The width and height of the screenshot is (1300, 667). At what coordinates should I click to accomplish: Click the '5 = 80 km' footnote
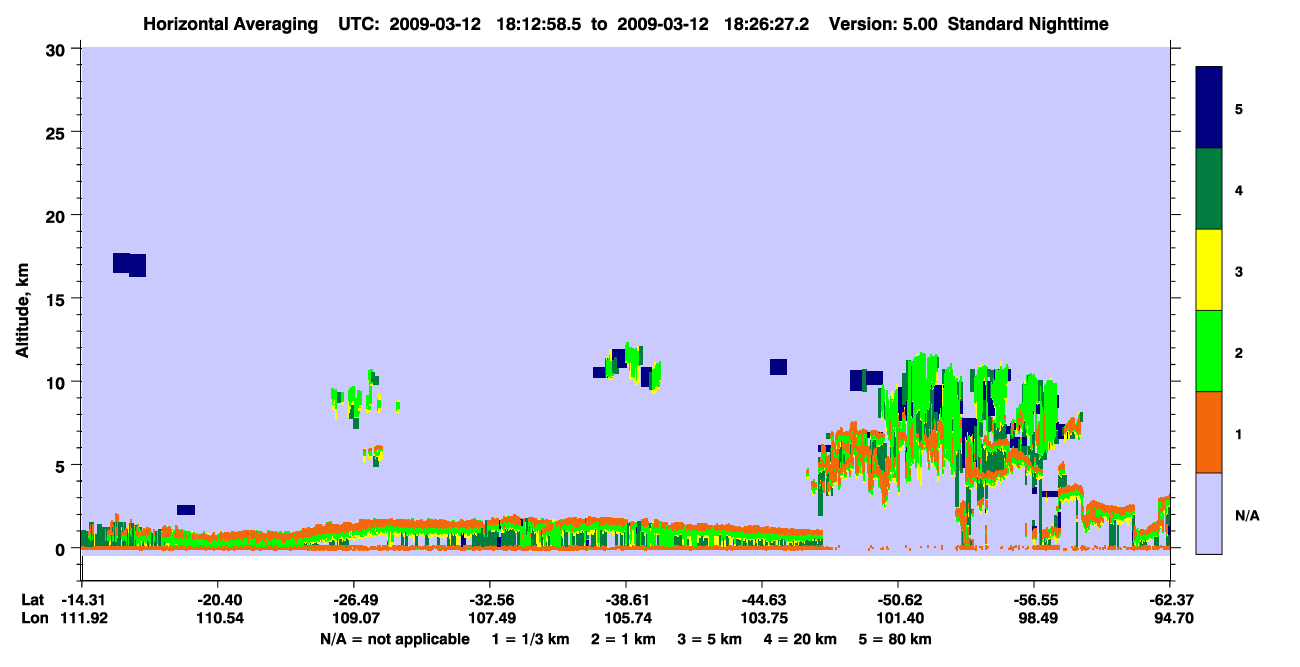click(895, 639)
